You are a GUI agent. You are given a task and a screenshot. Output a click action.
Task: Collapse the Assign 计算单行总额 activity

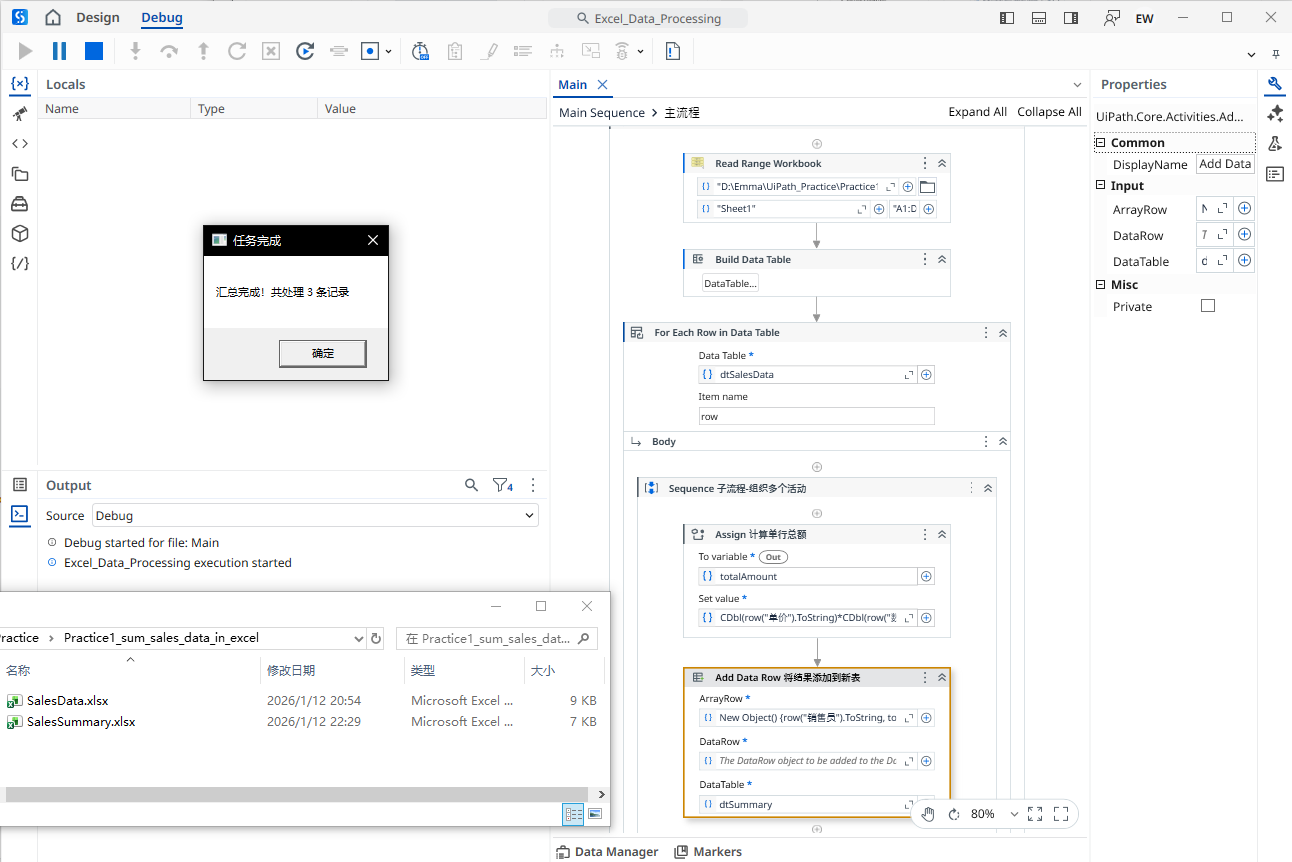pyautogui.click(x=942, y=534)
